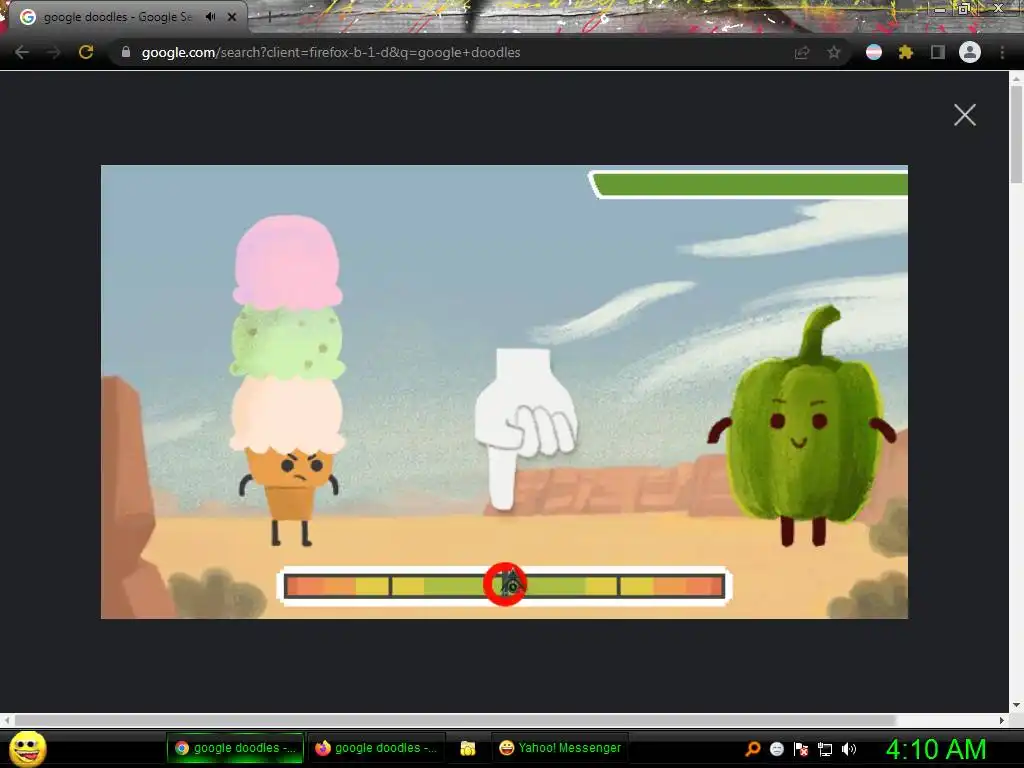Click the vertical scrollbar thumb
1024x768 pixels.
tap(1016, 134)
